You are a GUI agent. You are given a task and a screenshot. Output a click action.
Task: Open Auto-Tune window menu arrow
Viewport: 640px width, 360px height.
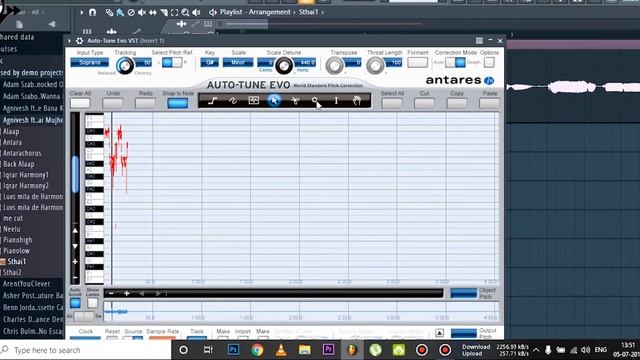[x=69, y=41]
